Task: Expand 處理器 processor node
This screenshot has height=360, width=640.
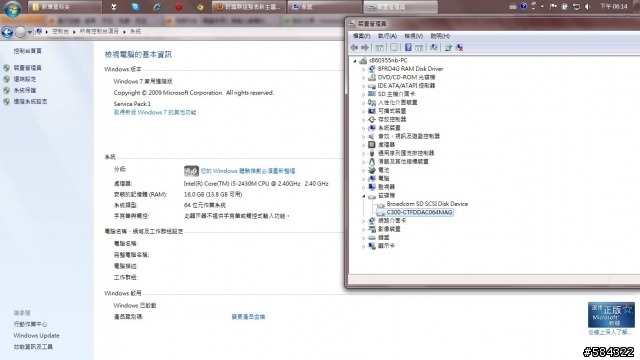Action: pos(363,144)
